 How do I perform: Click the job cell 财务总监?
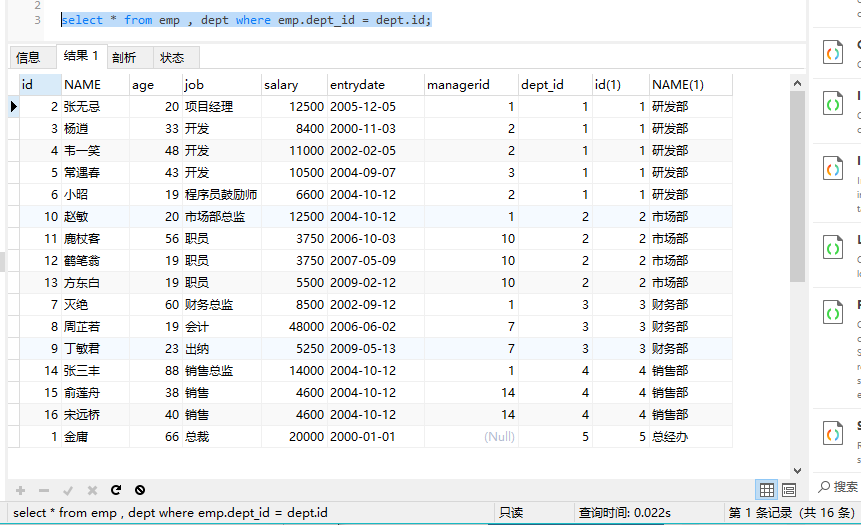pyautogui.click(x=222, y=304)
